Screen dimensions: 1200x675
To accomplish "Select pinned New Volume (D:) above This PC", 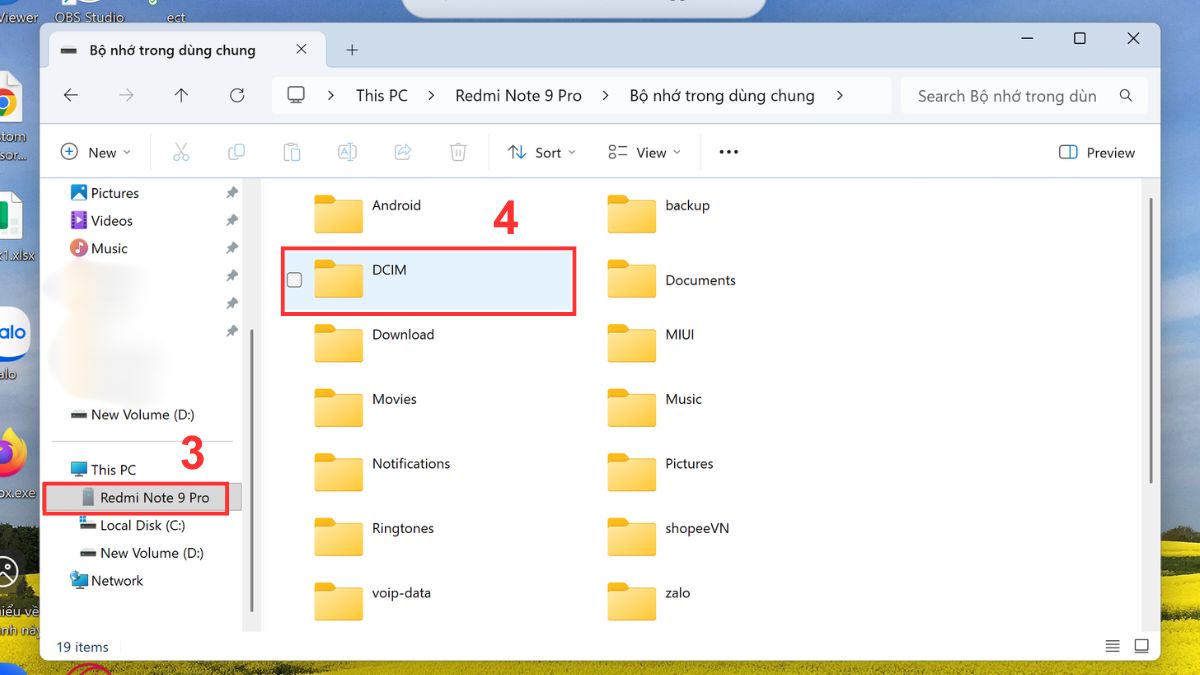I will (132, 414).
